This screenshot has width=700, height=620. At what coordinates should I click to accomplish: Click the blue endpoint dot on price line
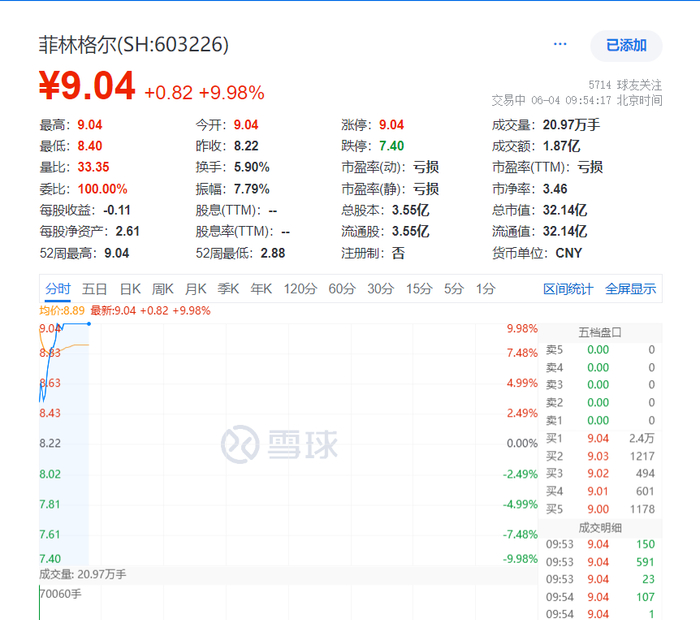coord(89,324)
